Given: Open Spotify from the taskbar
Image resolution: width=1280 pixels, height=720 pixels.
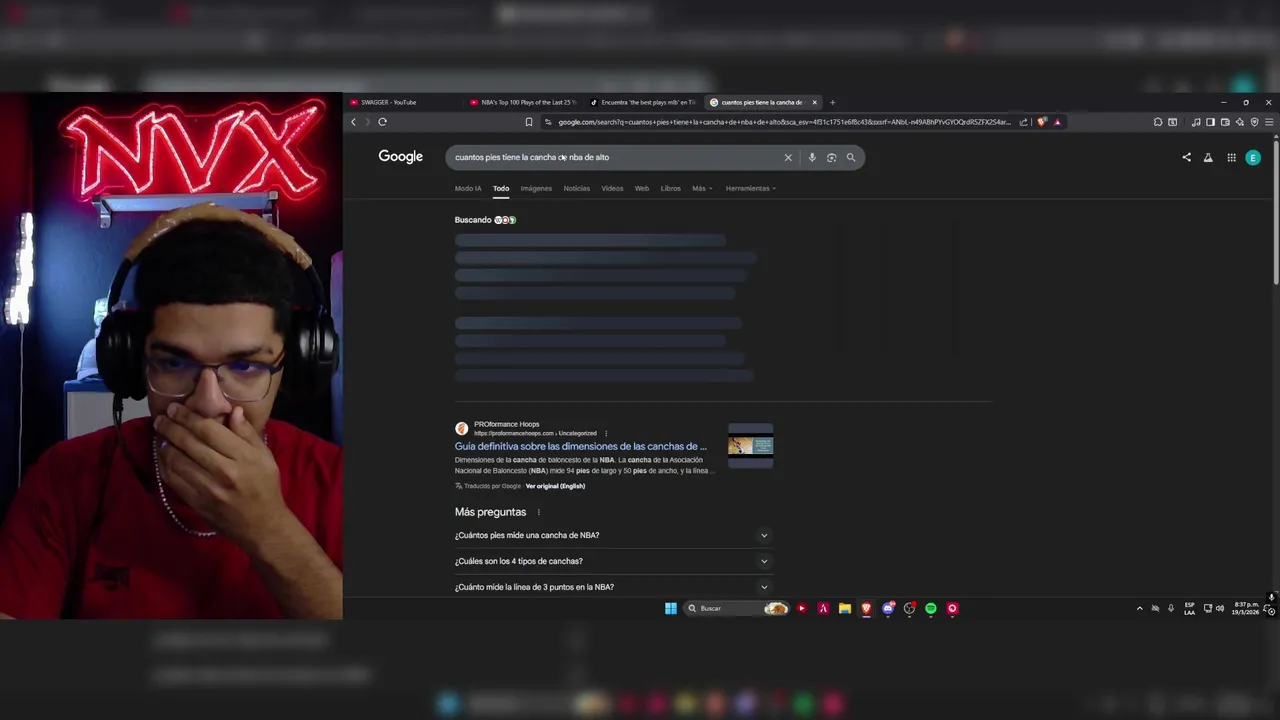Looking at the screenshot, I should 931,608.
